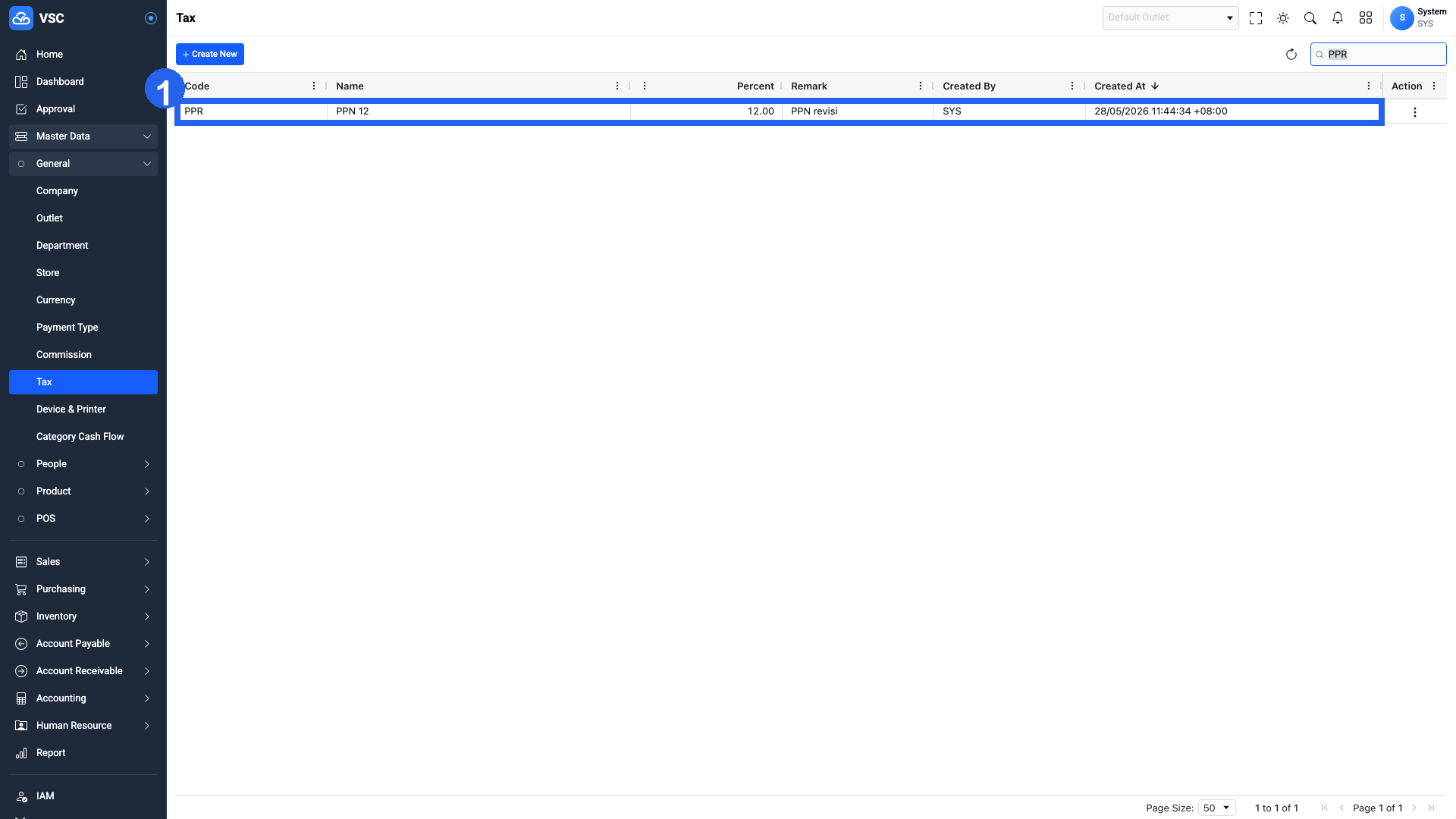Open notifications bell icon
1456x819 pixels.
[x=1338, y=18]
